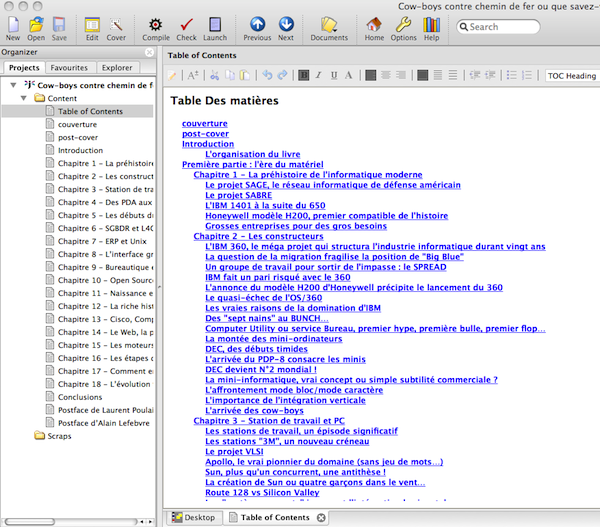The width and height of the screenshot is (600, 527).
Task: Follow the Introduction link in contents
Action: [x=208, y=144]
